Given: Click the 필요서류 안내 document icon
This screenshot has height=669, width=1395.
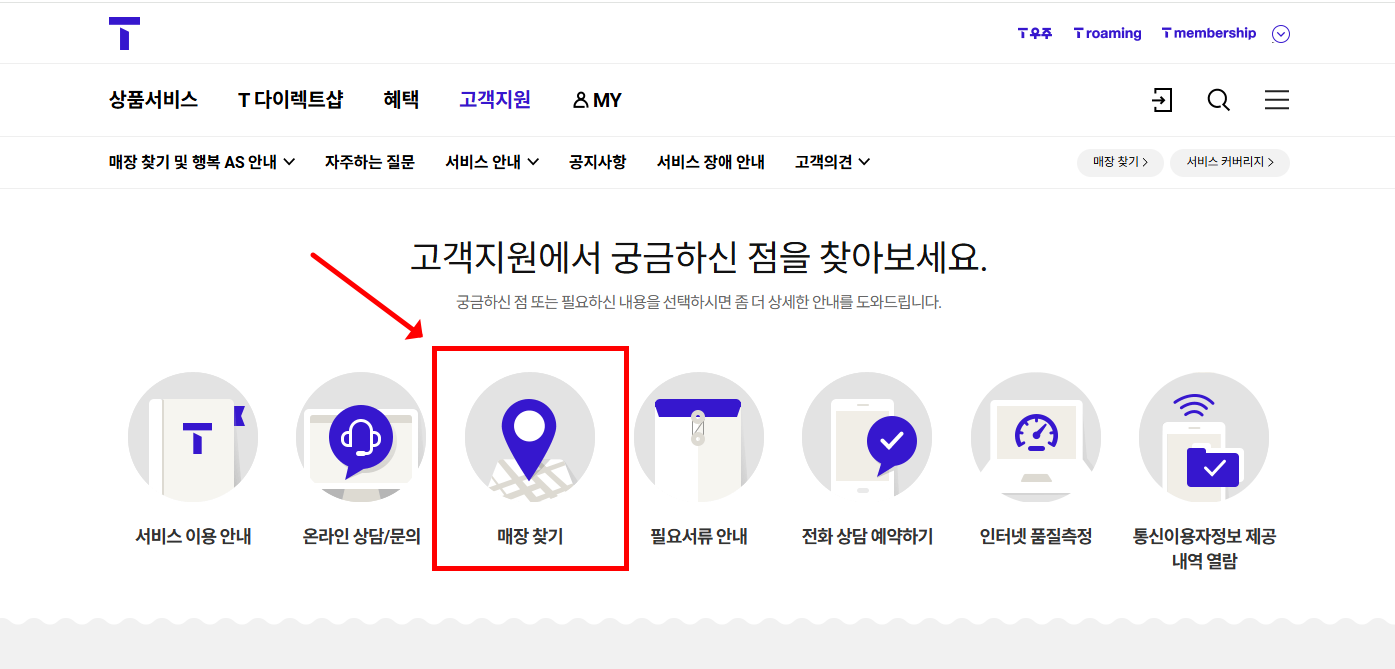Looking at the screenshot, I should (x=699, y=437).
